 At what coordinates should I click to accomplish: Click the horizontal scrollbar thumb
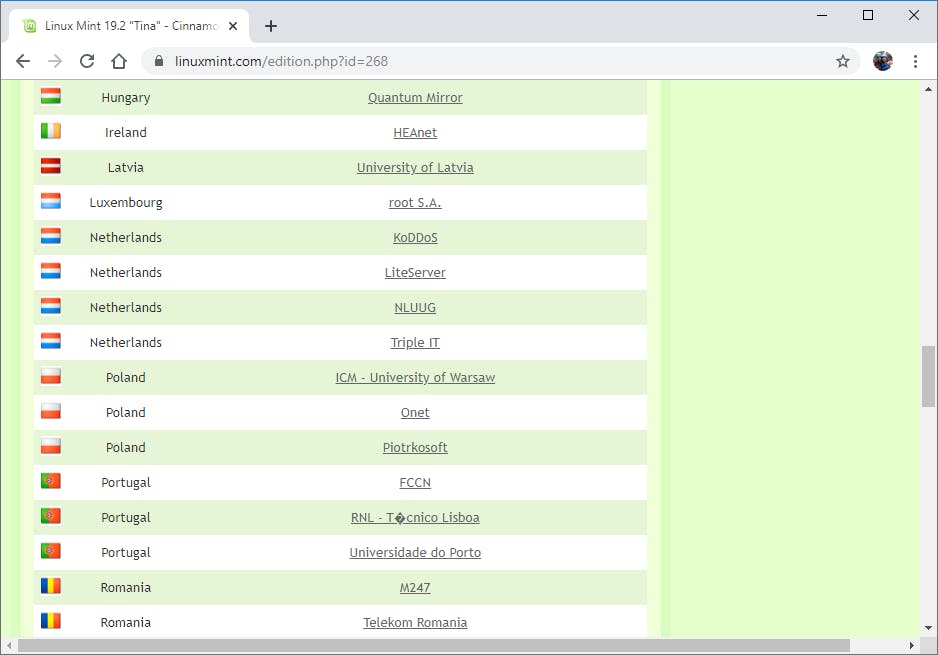pyautogui.click(x=434, y=646)
